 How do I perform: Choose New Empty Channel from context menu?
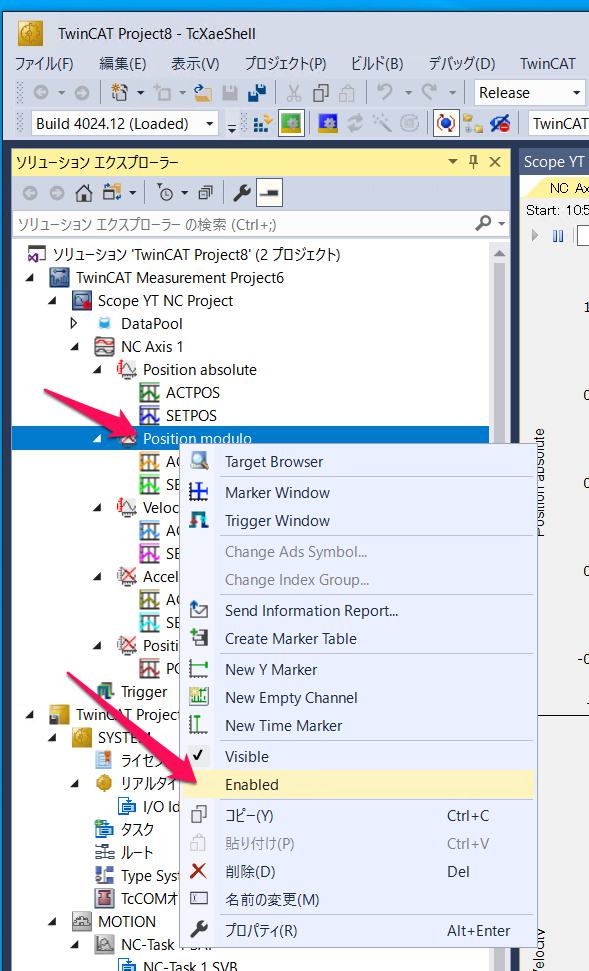(x=359, y=698)
